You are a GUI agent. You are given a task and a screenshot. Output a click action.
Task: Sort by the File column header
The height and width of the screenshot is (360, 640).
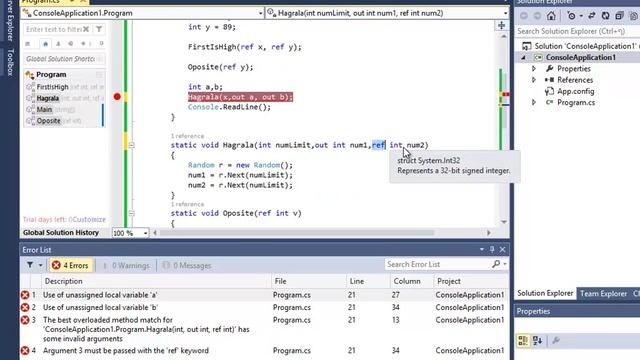tap(309, 281)
